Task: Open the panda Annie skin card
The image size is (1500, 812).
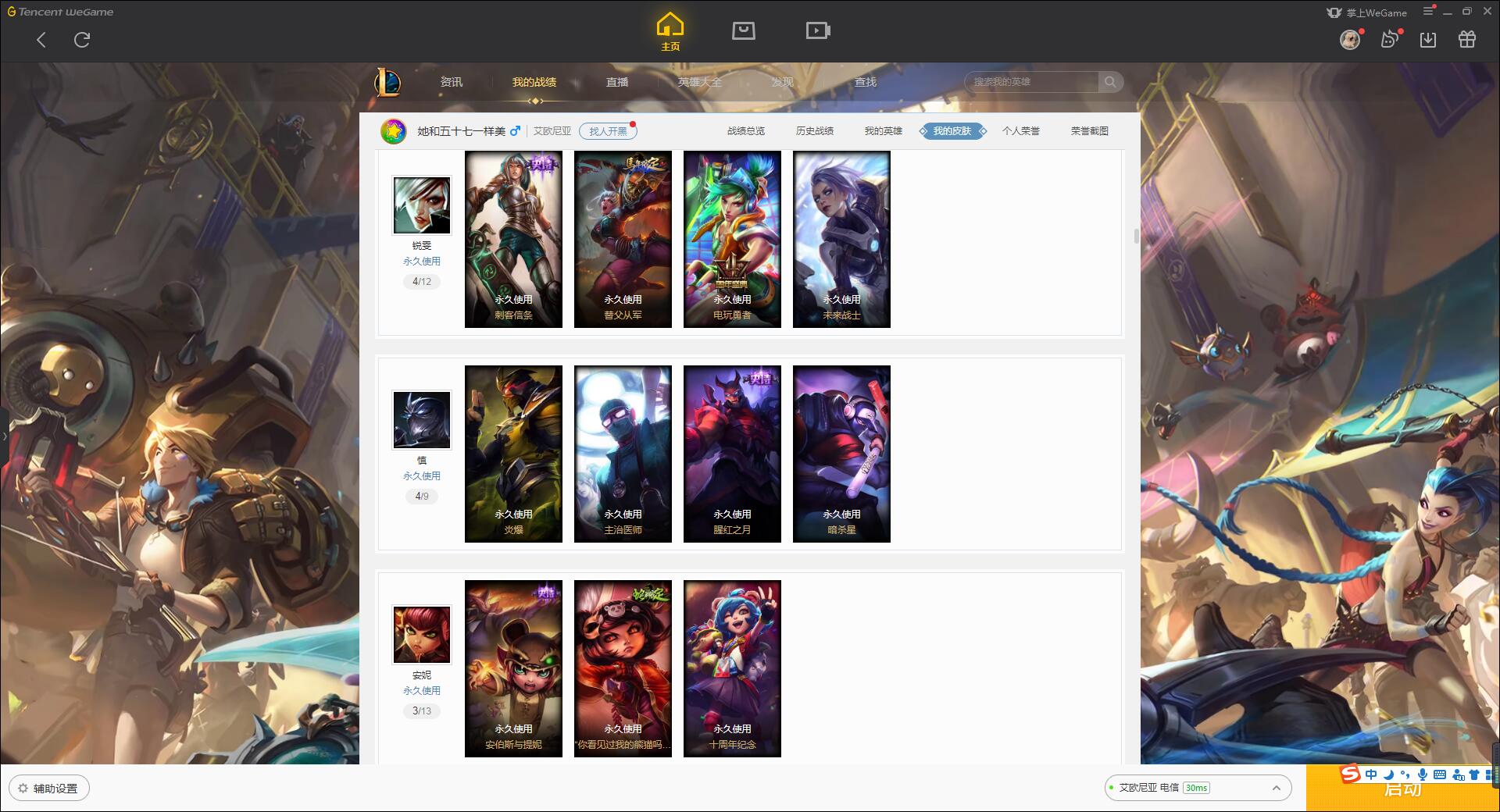Action: coord(623,668)
